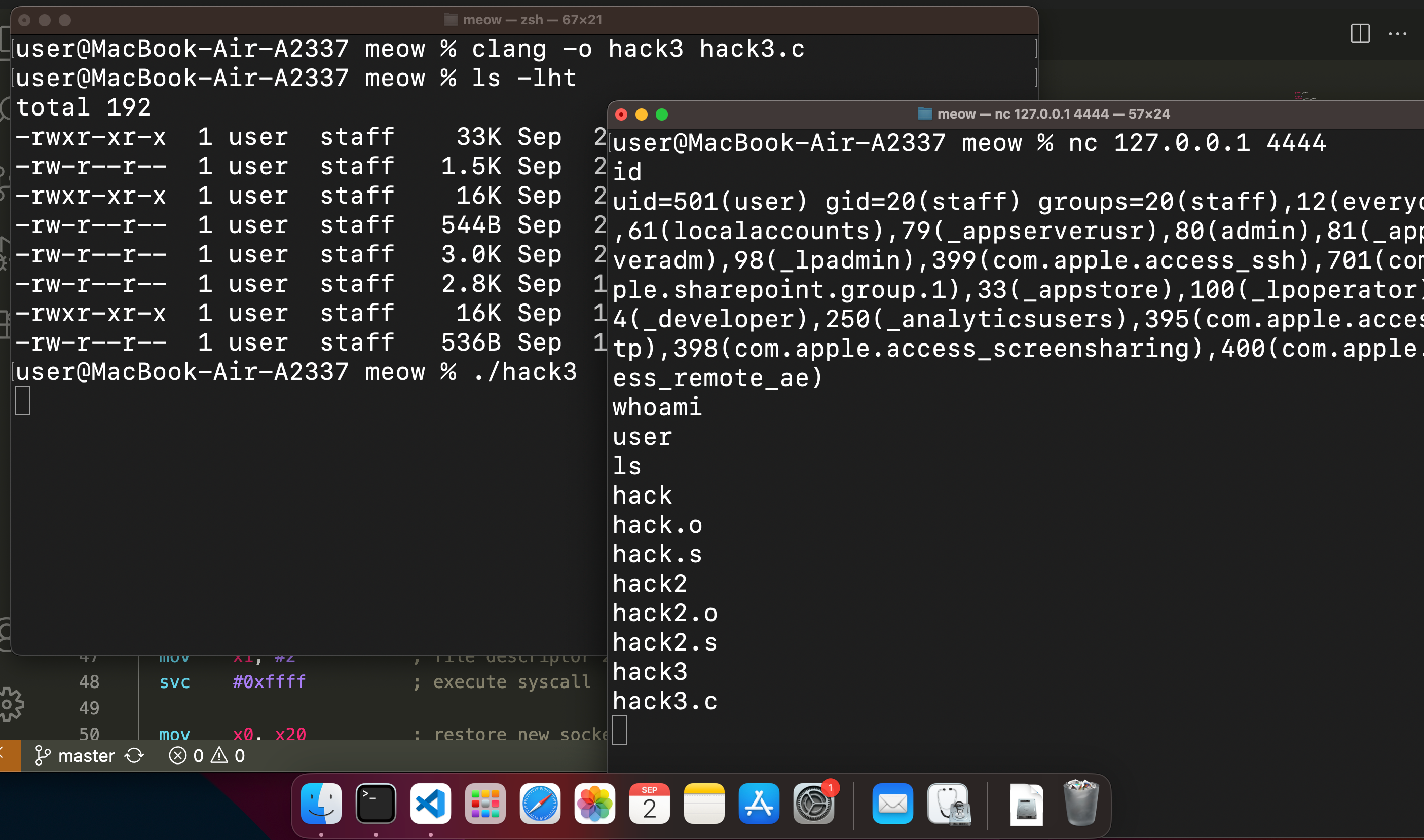
Task: Click the VS Code minimap preview
Action: (x=1305, y=95)
